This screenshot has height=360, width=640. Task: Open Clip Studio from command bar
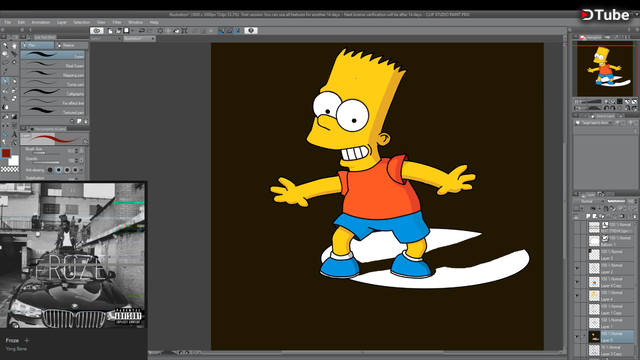click(x=97, y=31)
